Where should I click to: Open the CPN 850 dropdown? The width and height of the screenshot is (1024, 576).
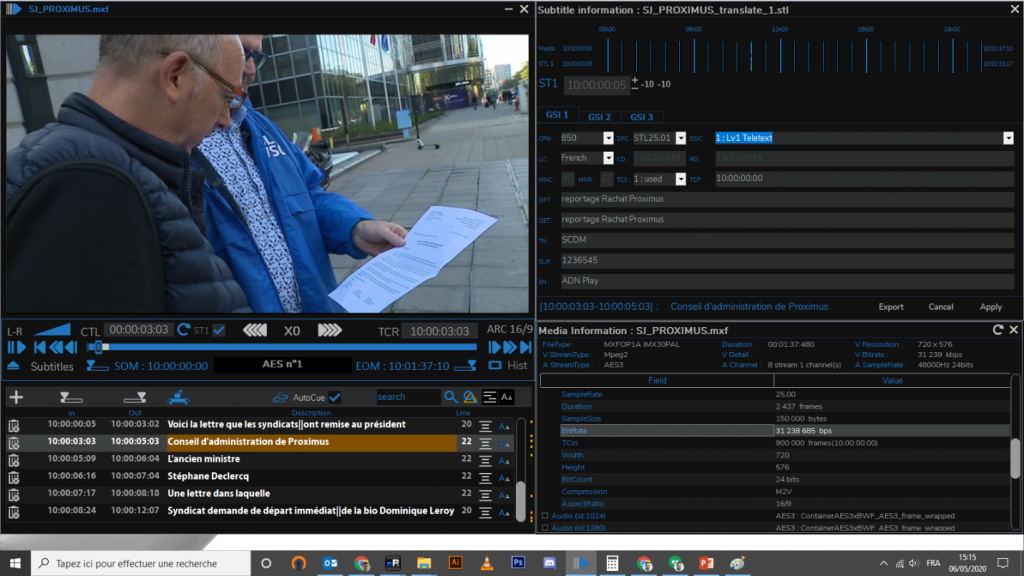[608, 138]
